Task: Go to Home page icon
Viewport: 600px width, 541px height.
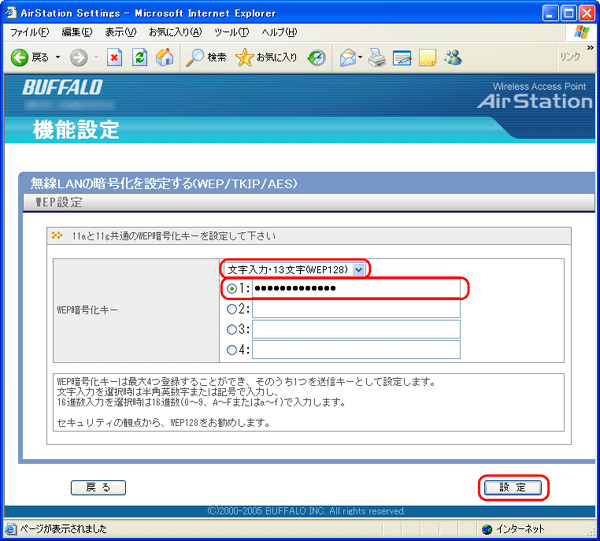Action: [165, 57]
